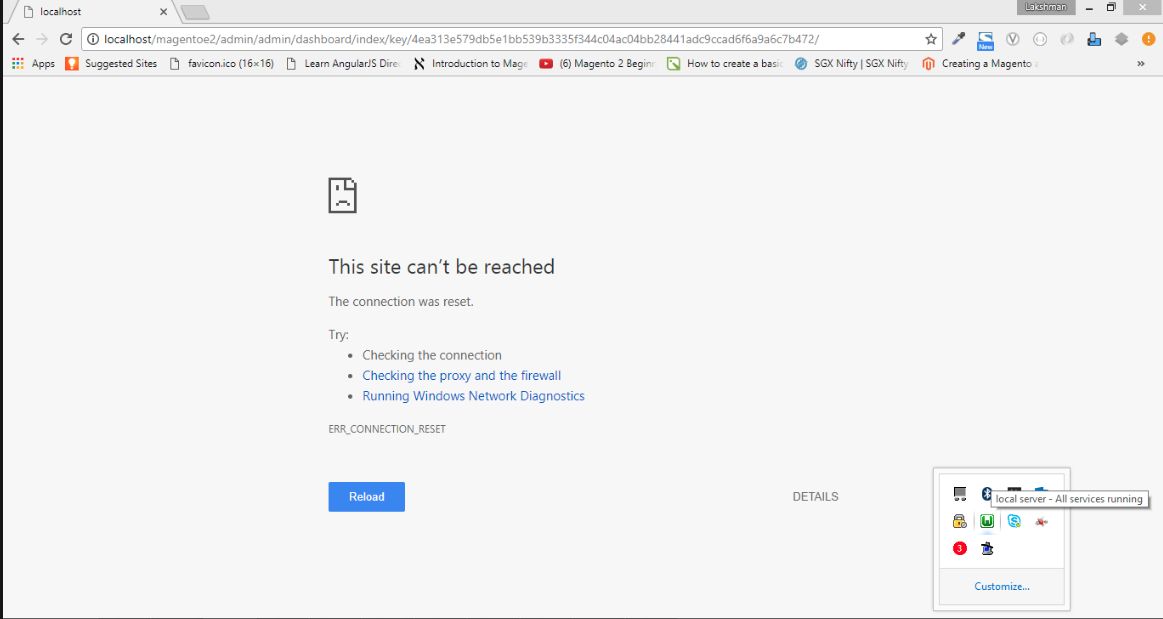Image resolution: width=1163 pixels, height=619 pixels.
Task: Click the browser back arrow
Action: pyautogui.click(x=19, y=39)
